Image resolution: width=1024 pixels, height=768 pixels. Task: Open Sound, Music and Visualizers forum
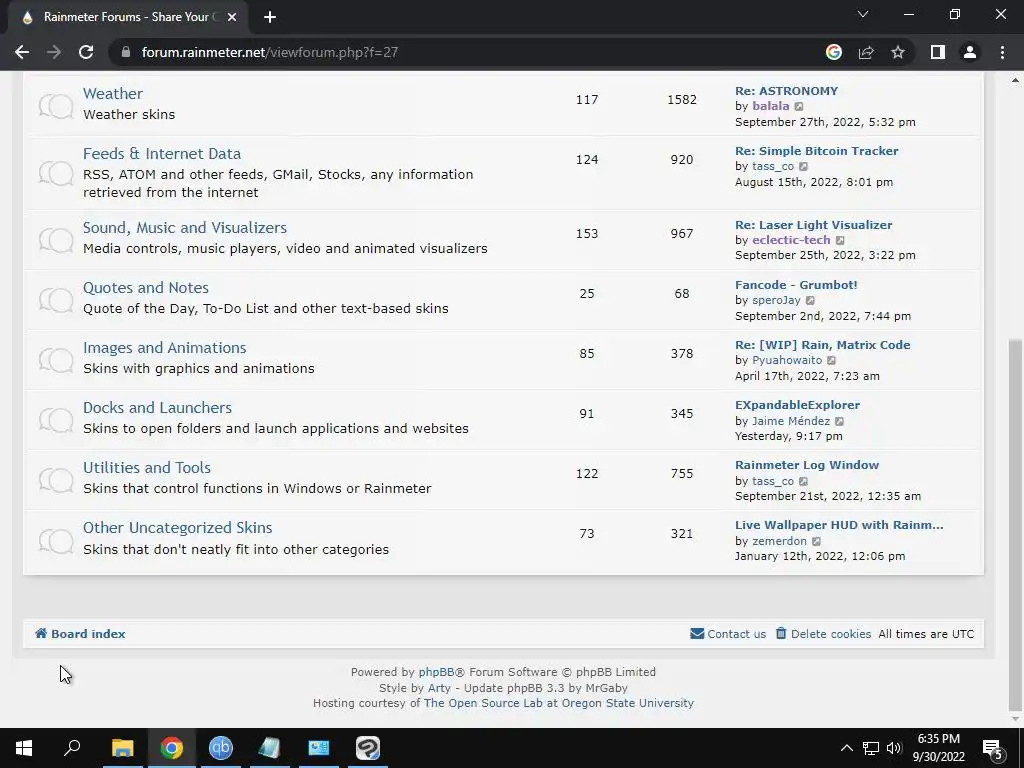click(x=185, y=227)
